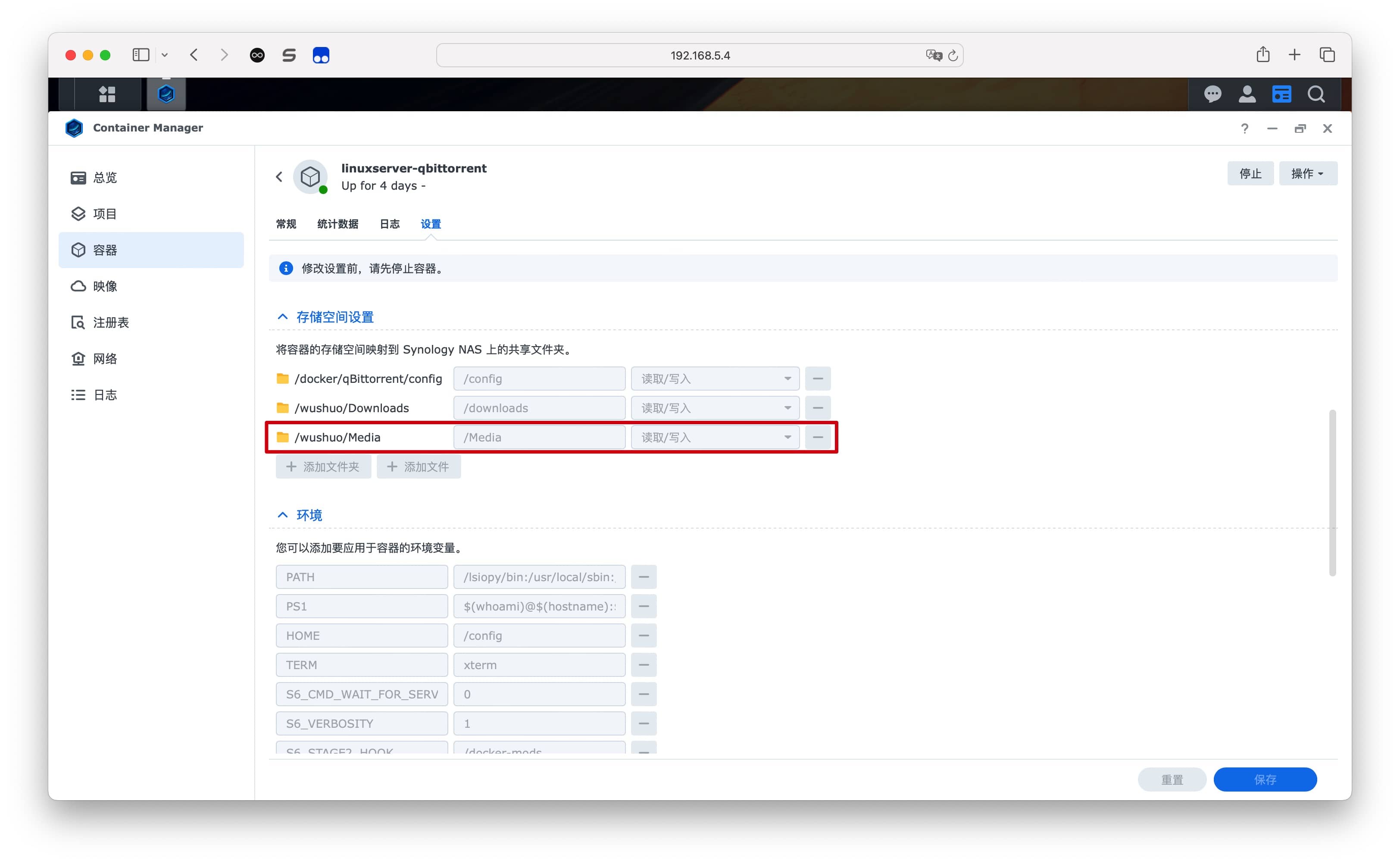Reload the page in Safari

pyautogui.click(x=953, y=56)
